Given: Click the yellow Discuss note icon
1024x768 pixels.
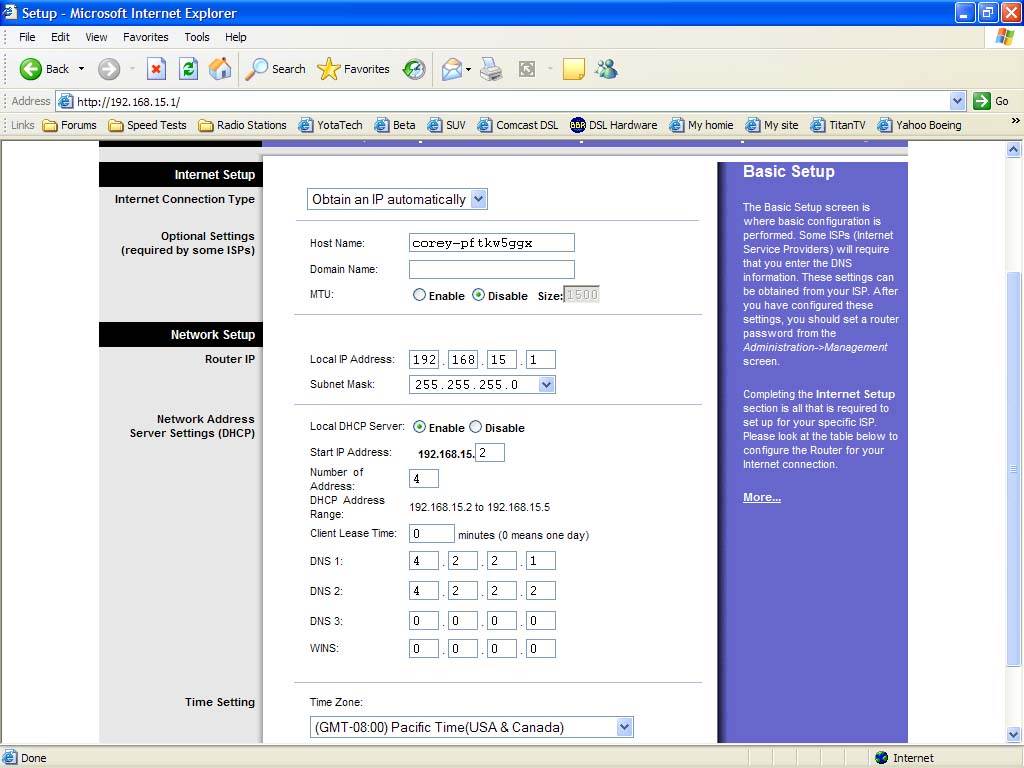Looking at the screenshot, I should 573,69.
